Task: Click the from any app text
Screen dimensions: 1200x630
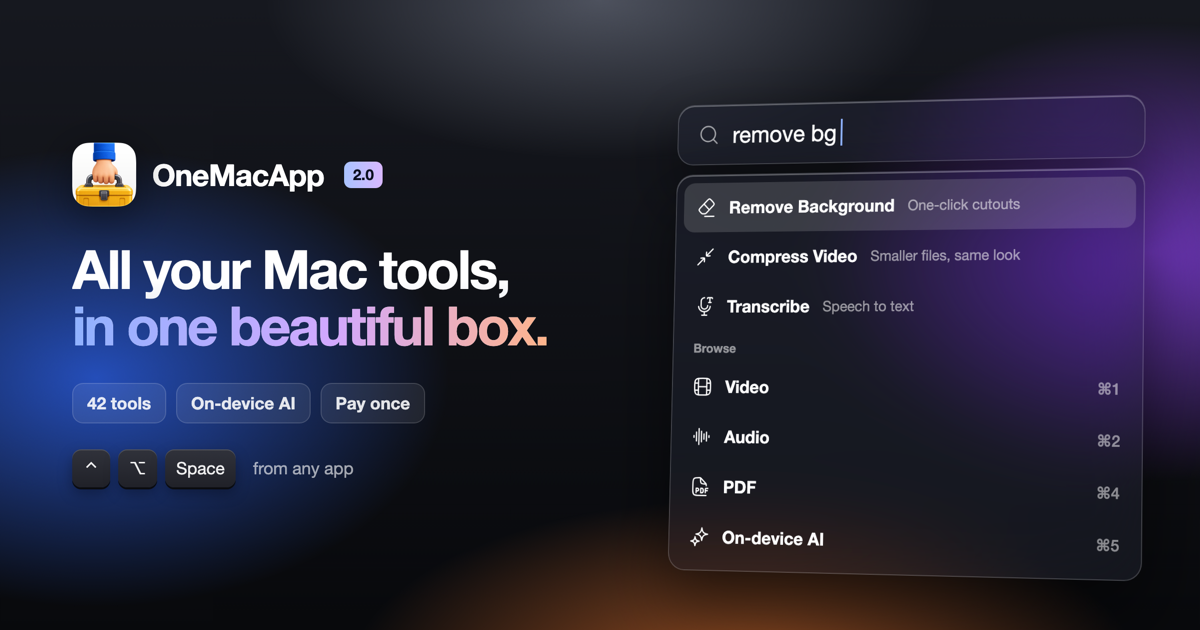Action: [x=303, y=468]
